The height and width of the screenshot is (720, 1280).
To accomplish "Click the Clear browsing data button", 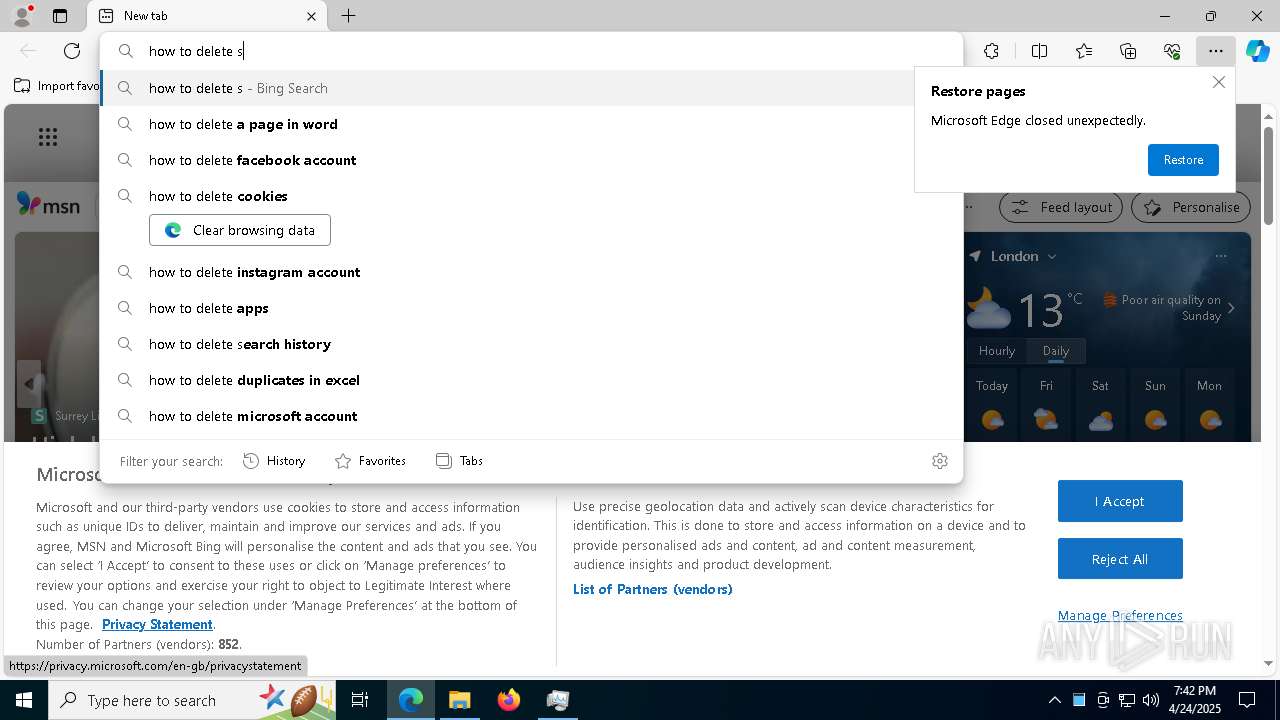I will pos(240,230).
